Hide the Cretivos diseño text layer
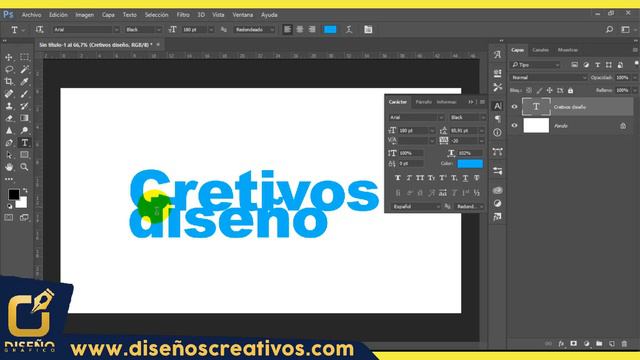This screenshot has height=360, width=640. [x=514, y=107]
